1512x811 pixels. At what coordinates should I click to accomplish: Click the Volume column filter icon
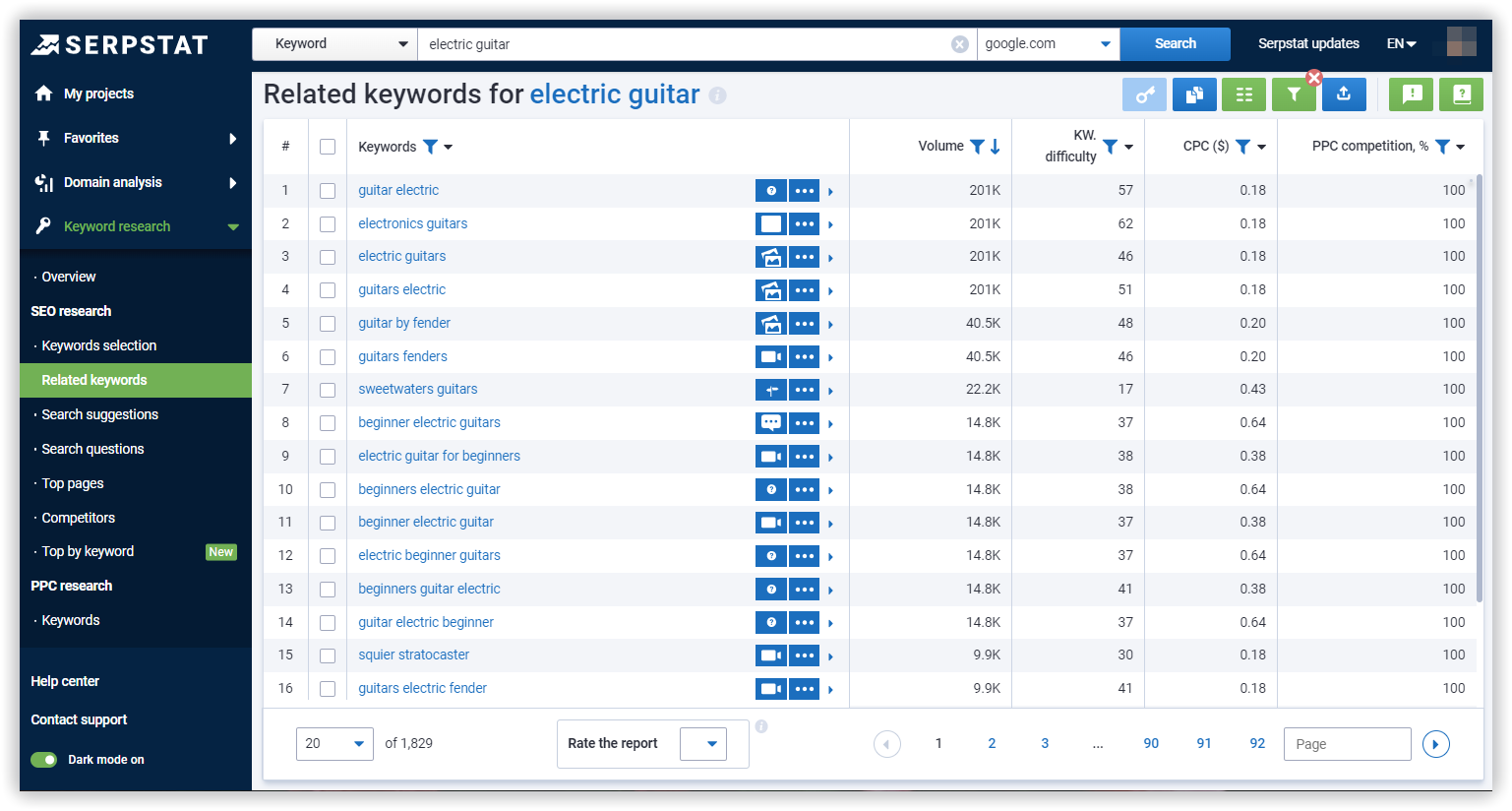[x=977, y=147]
